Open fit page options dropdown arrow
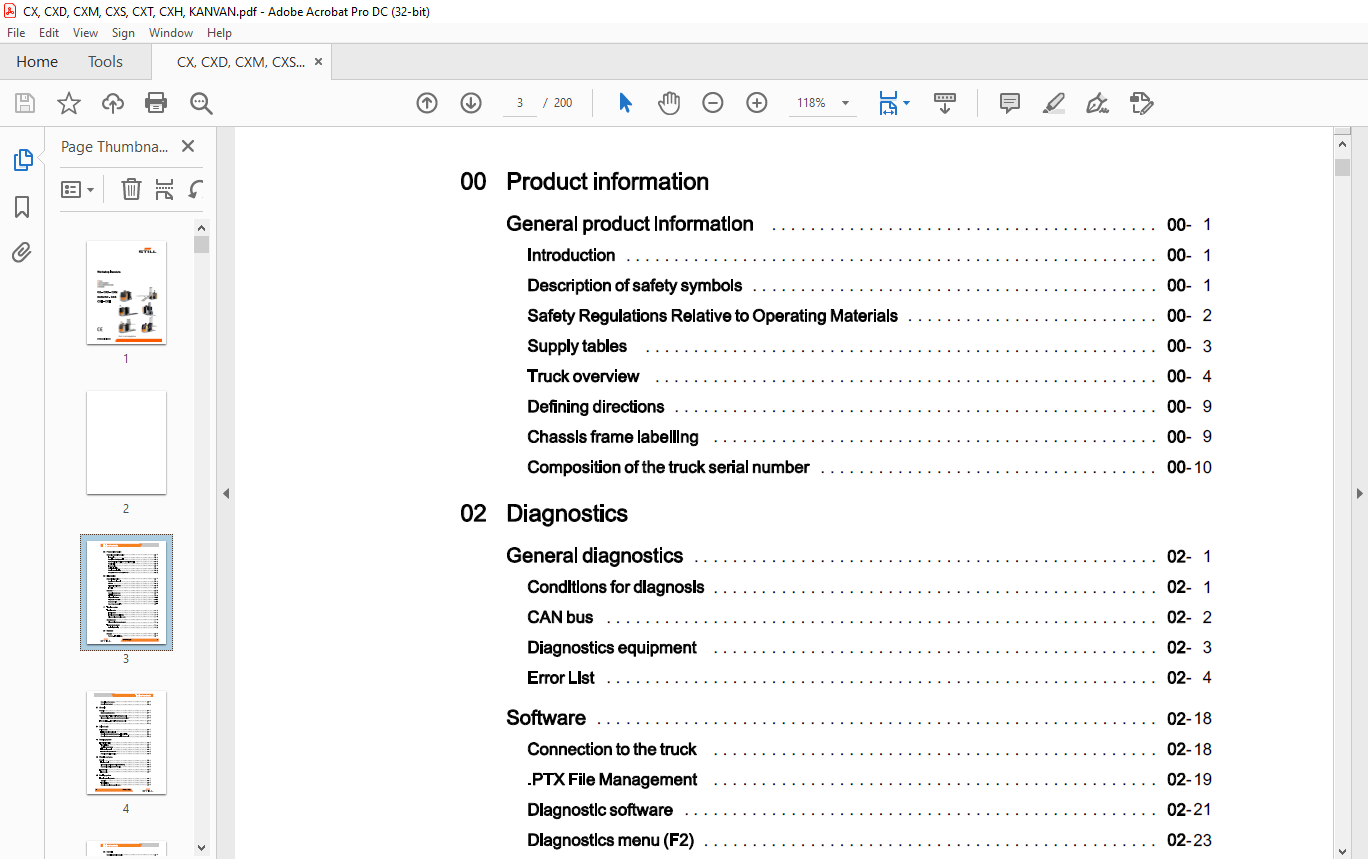This screenshot has width=1368, height=859. point(906,103)
